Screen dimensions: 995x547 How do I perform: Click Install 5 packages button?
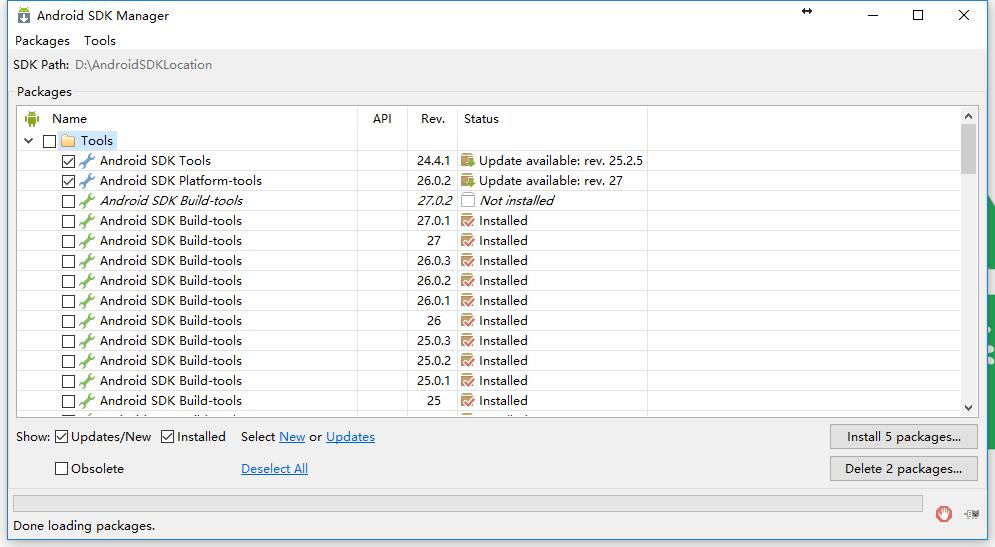(x=904, y=437)
